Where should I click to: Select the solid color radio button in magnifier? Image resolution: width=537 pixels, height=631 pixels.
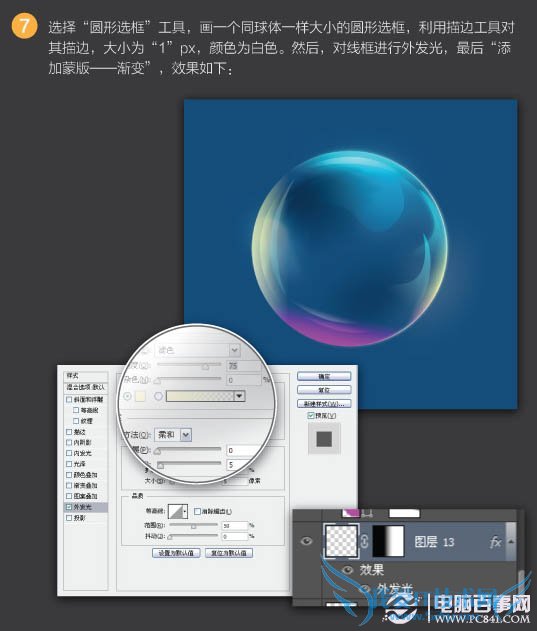pyautogui.click(x=127, y=396)
